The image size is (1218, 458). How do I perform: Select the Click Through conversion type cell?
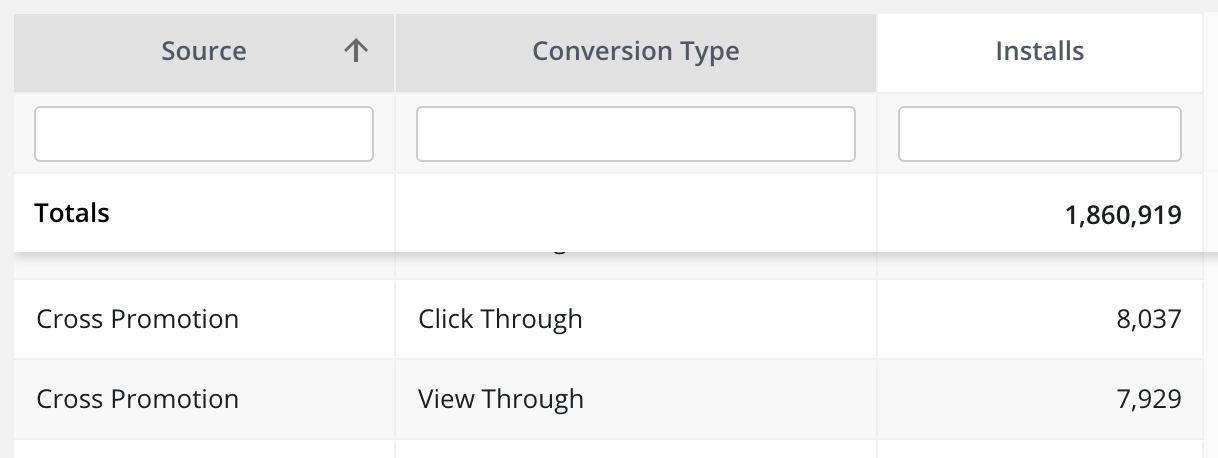(x=500, y=320)
